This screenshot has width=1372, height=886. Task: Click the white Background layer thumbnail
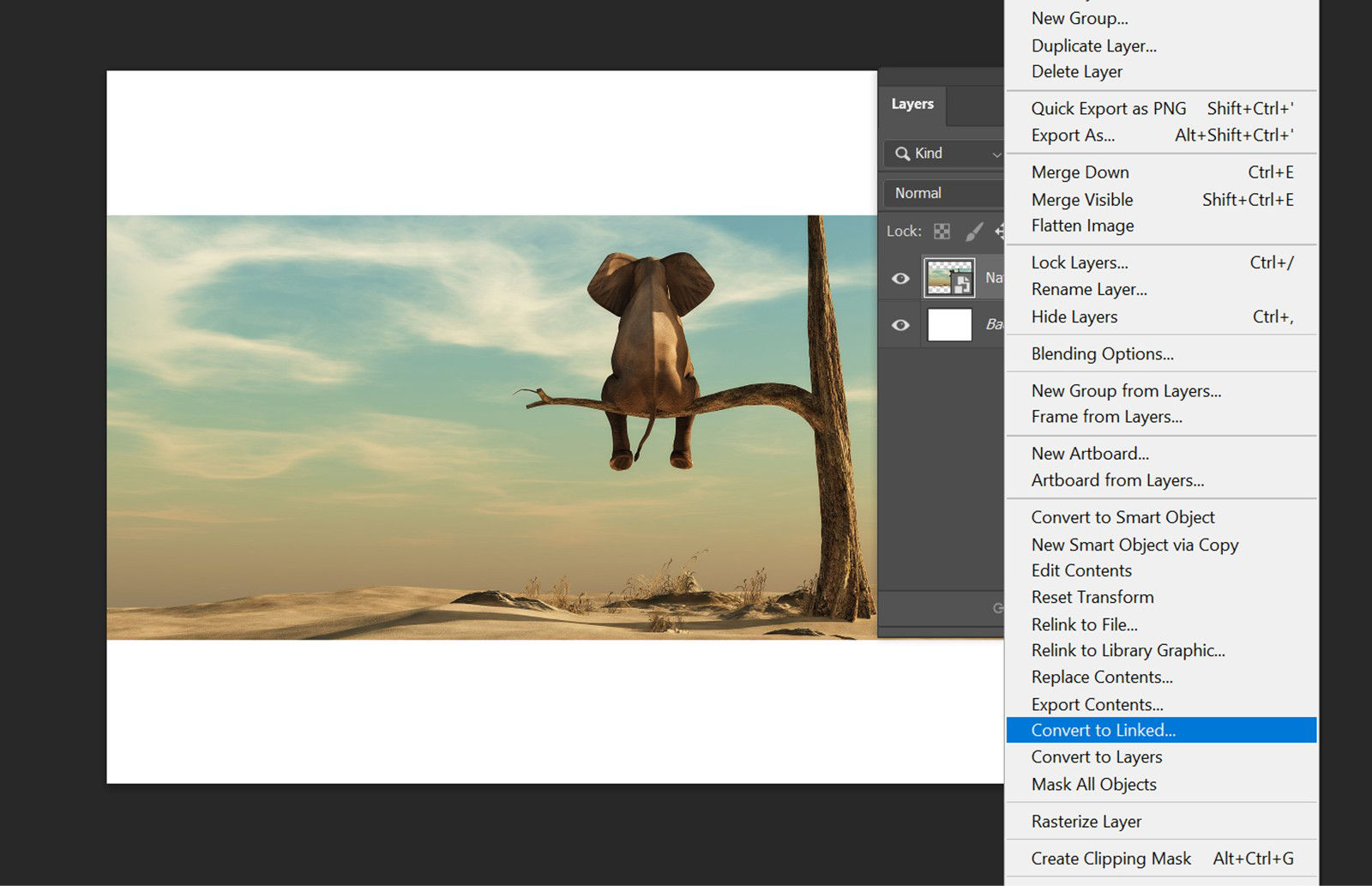tap(949, 325)
